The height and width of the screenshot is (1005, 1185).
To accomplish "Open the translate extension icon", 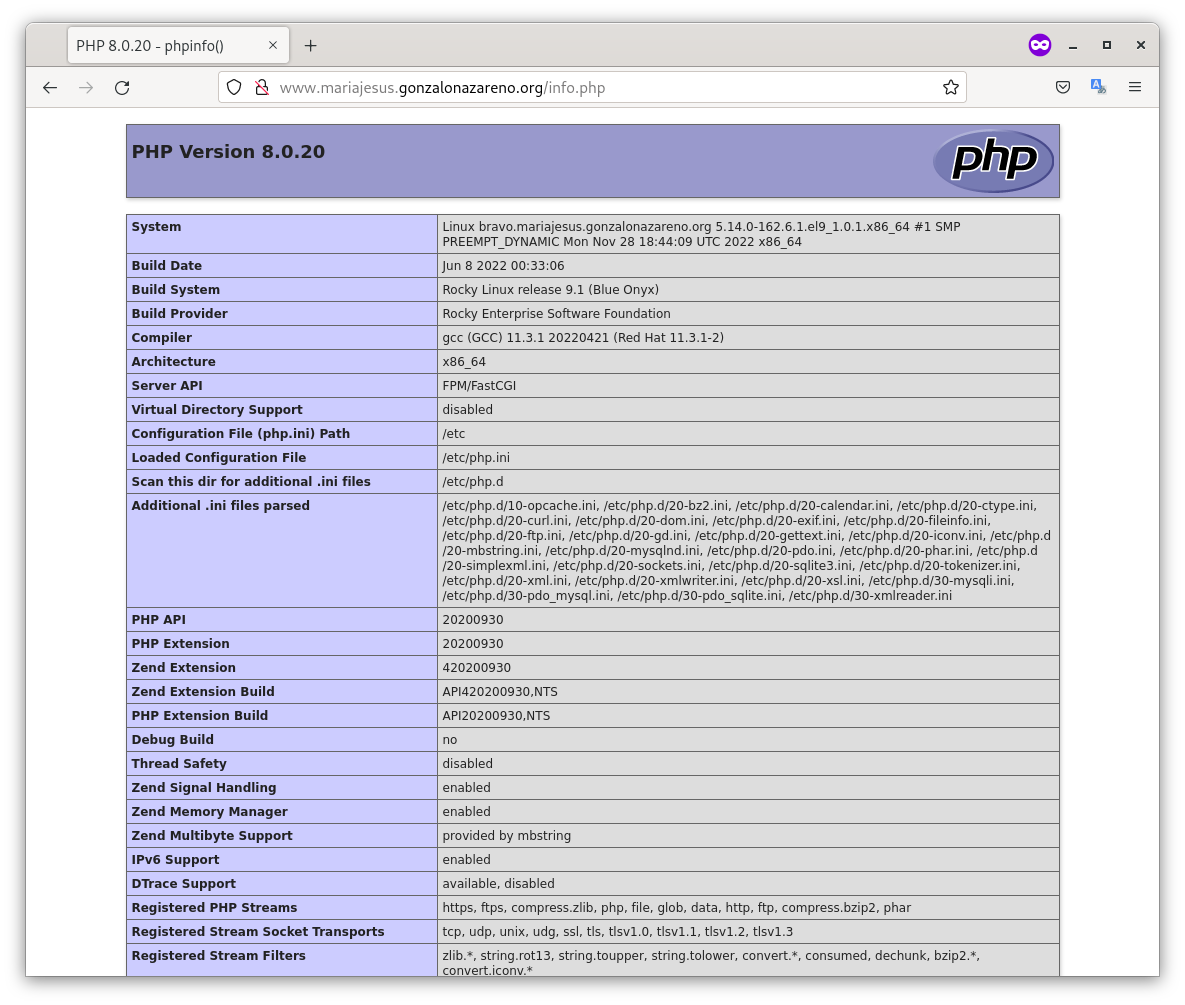I will (1098, 88).
